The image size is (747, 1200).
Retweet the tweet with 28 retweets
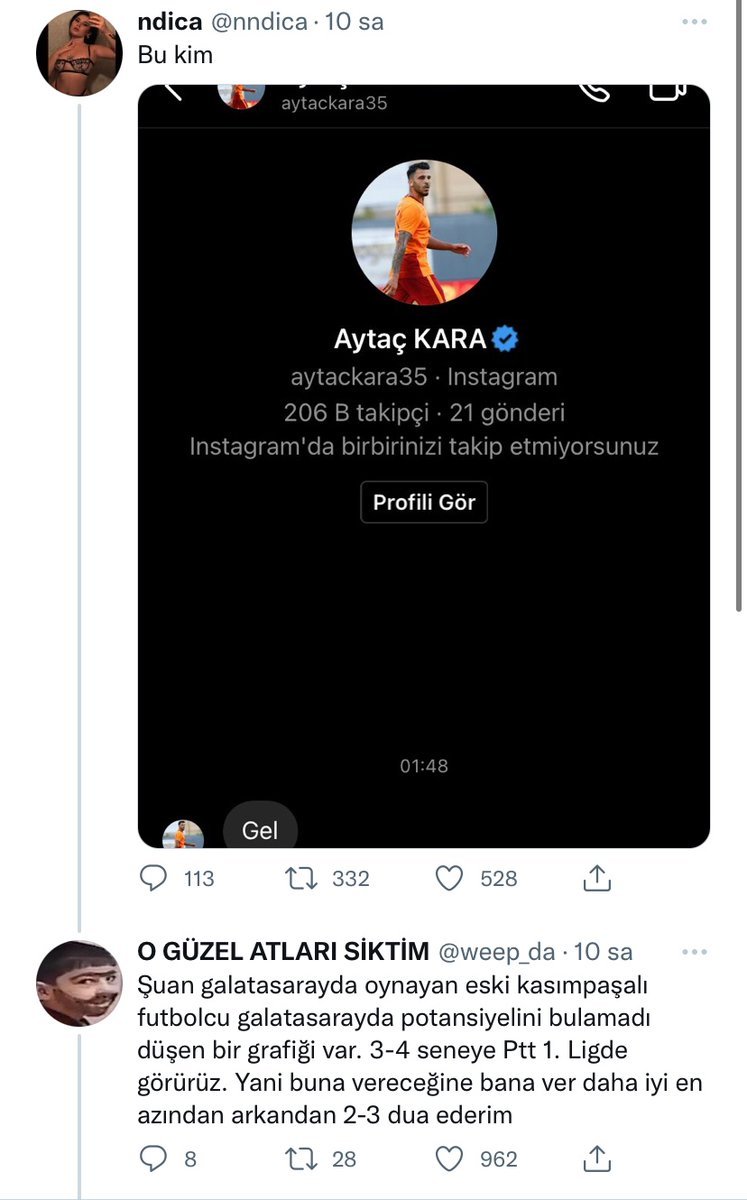click(x=300, y=1159)
